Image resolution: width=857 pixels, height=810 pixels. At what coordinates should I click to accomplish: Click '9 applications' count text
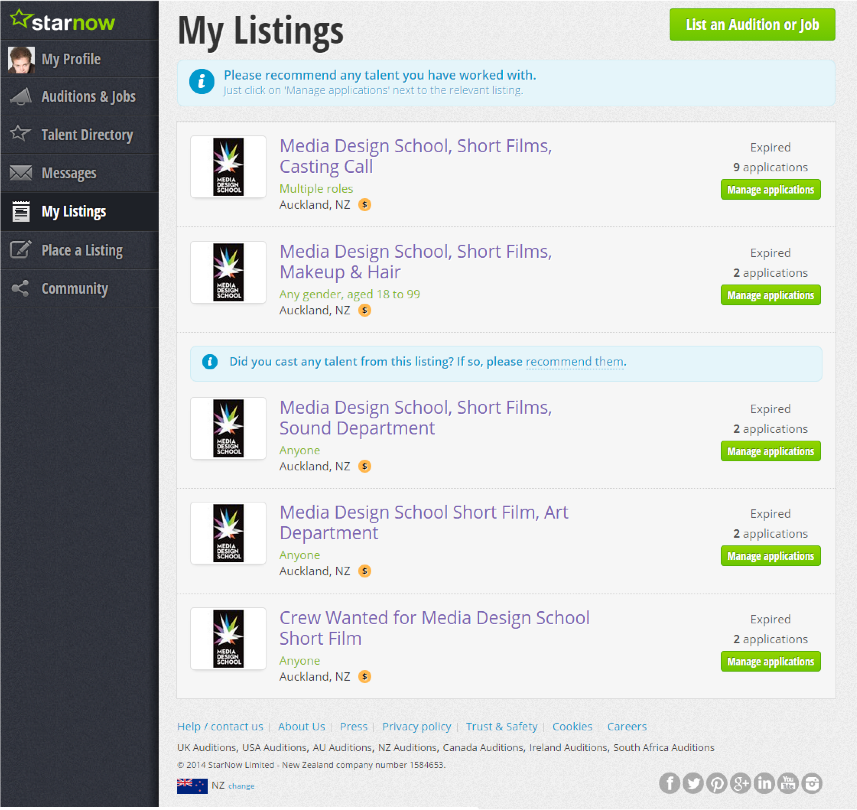click(x=771, y=167)
